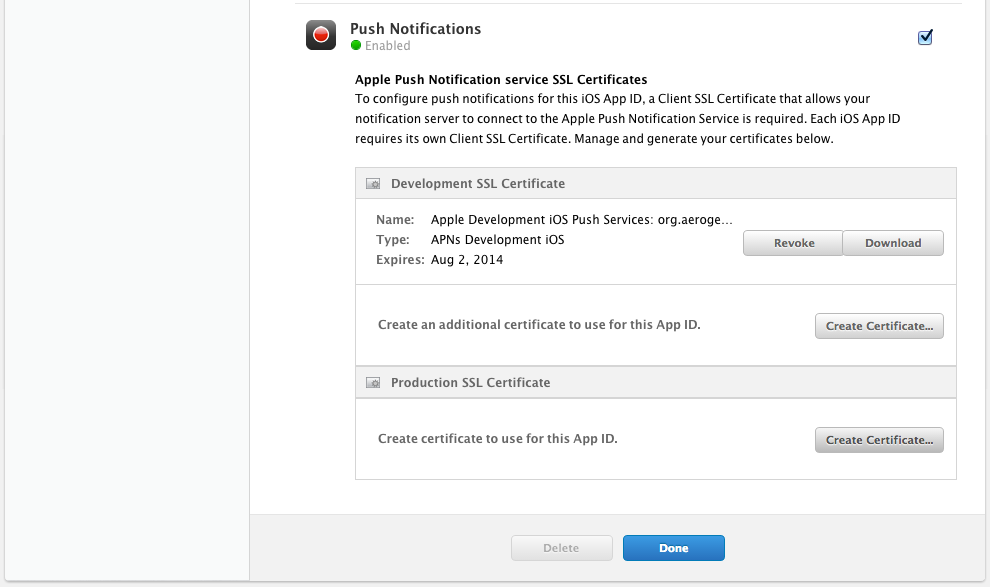
Task: Click the Development SSL Certificate badge icon
Action: click(x=372, y=183)
